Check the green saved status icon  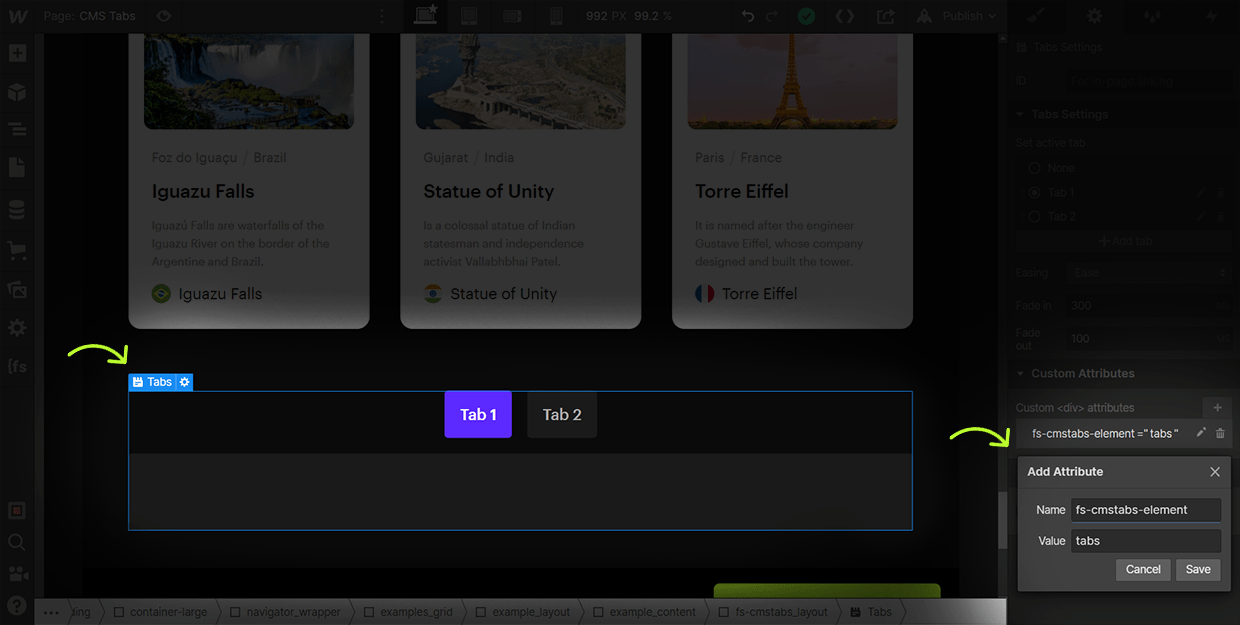806,16
